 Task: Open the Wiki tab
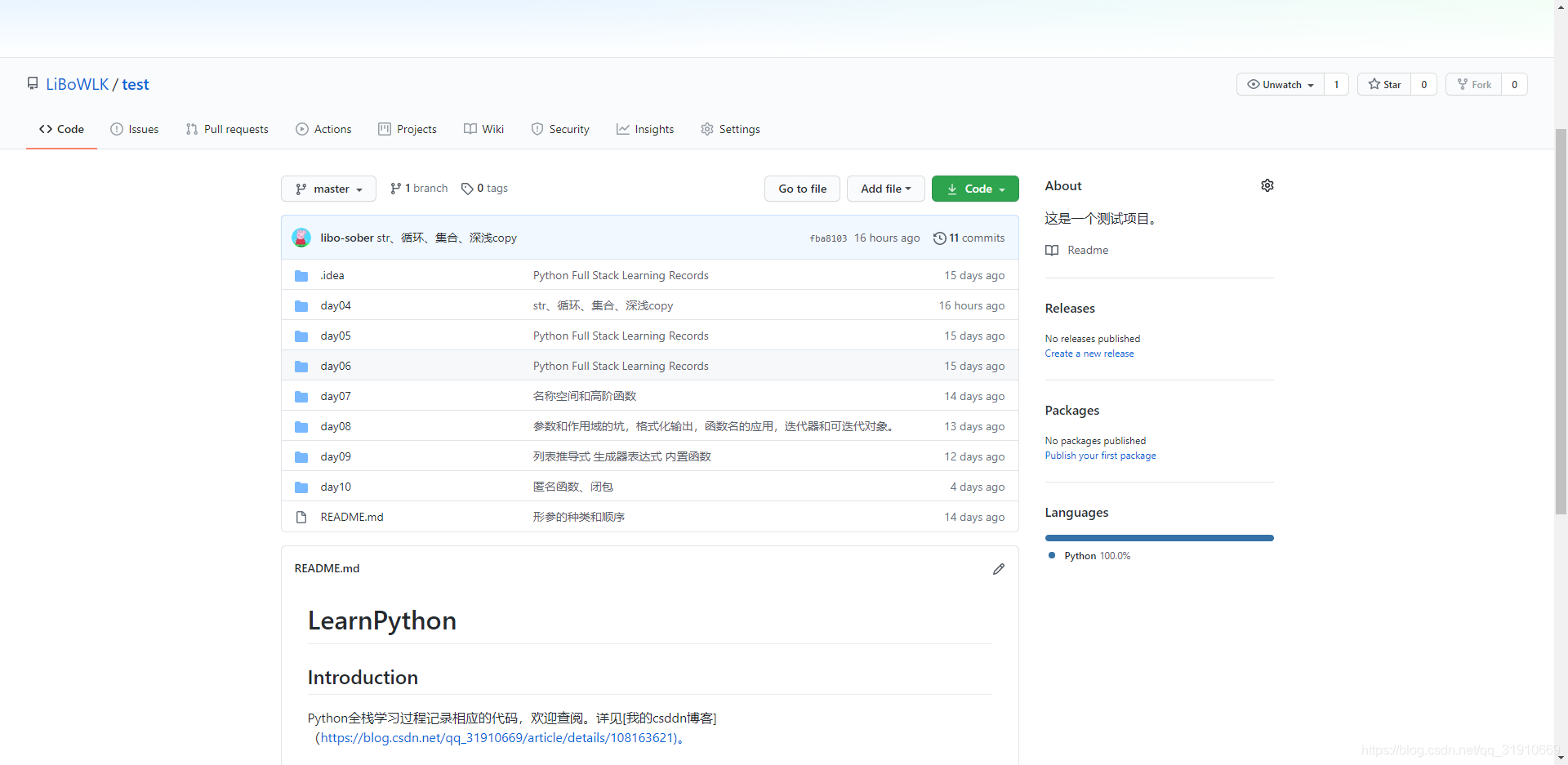484,129
